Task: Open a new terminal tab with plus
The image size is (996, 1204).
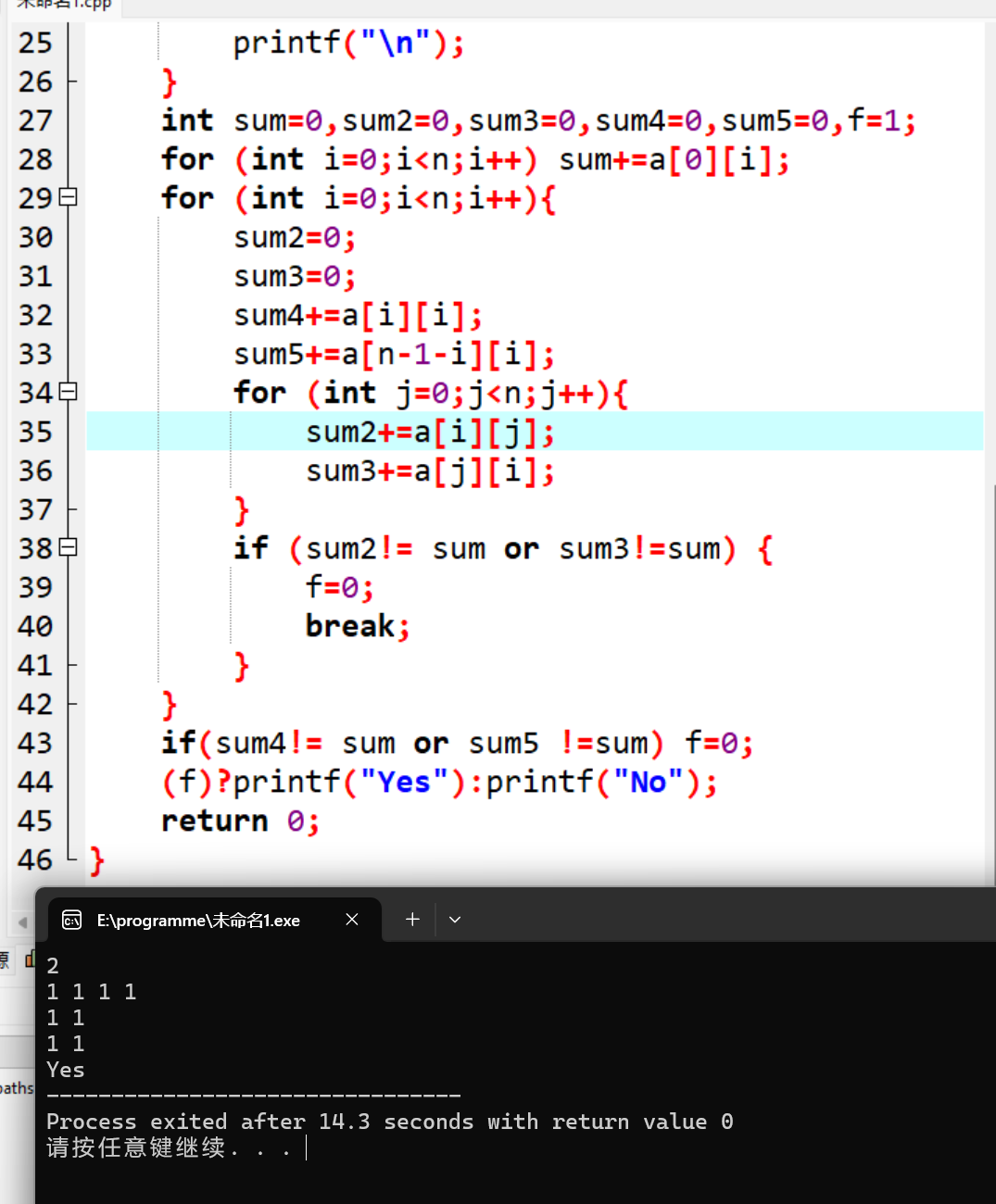Action: pyautogui.click(x=412, y=920)
